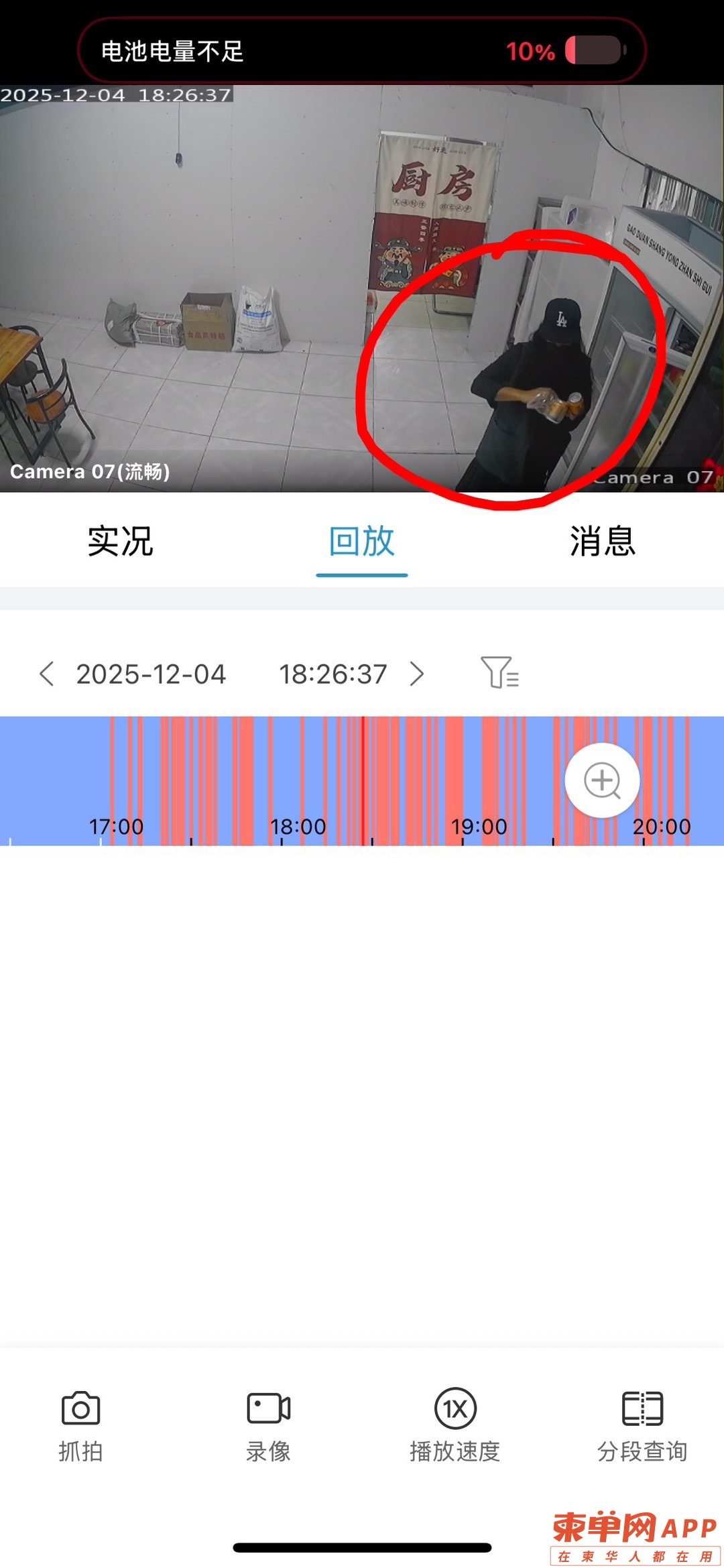Click the red current-position playhead line
The width and height of the screenshot is (724, 1568).
tap(363, 781)
